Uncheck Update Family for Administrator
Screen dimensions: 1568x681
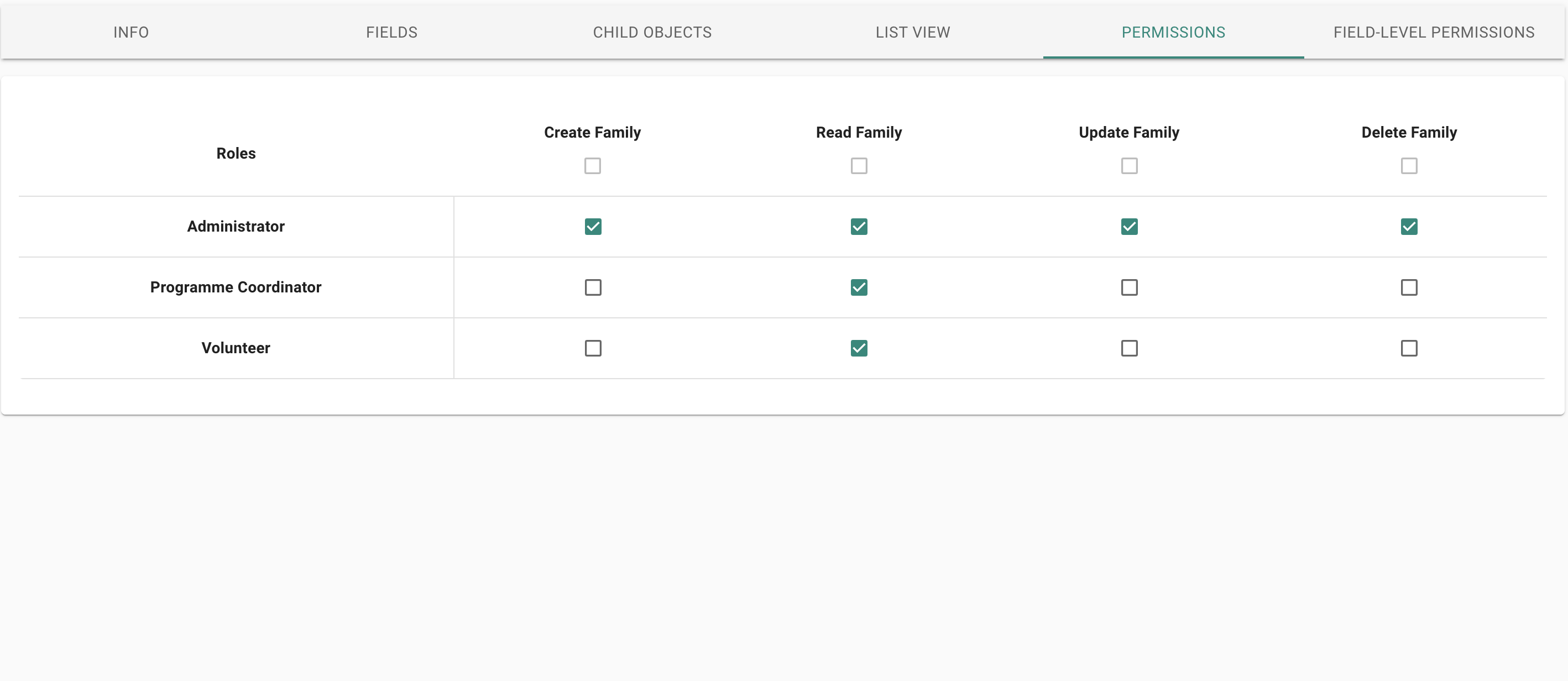pos(1129,227)
